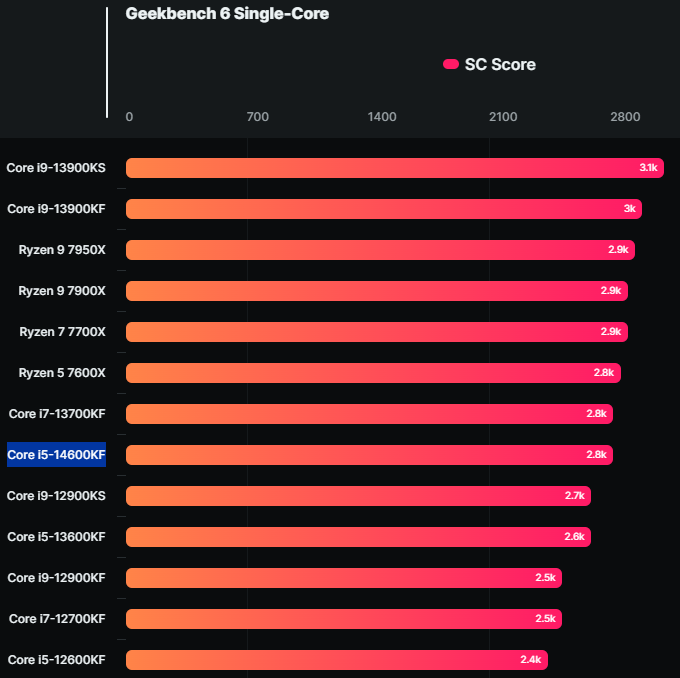Click the Ryzen 9 7950X label
The image size is (680, 678).
[62, 250]
